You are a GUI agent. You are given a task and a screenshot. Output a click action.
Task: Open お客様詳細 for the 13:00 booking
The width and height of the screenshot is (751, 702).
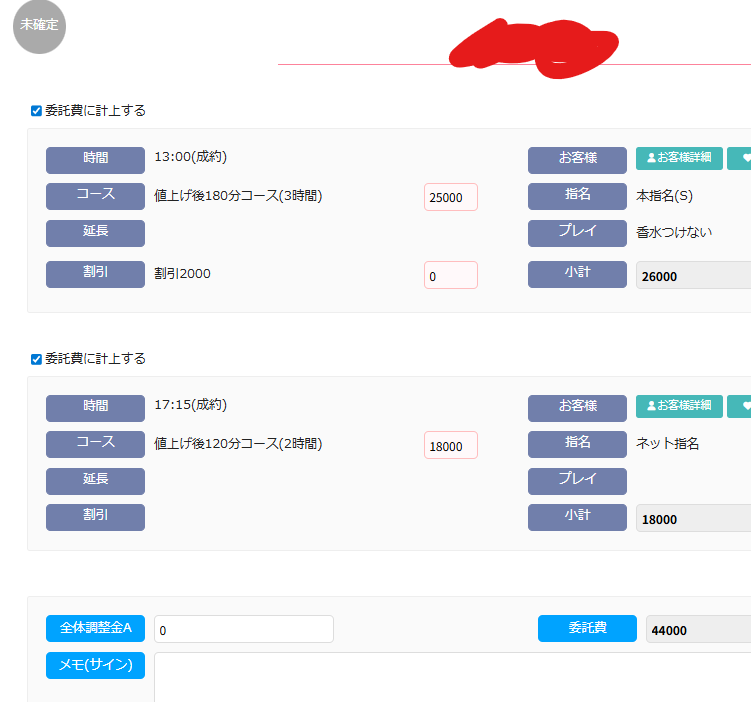679,158
